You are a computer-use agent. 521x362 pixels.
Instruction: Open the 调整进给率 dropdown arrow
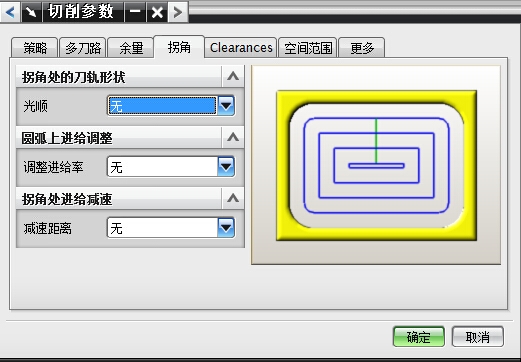(x=226, y=167)
